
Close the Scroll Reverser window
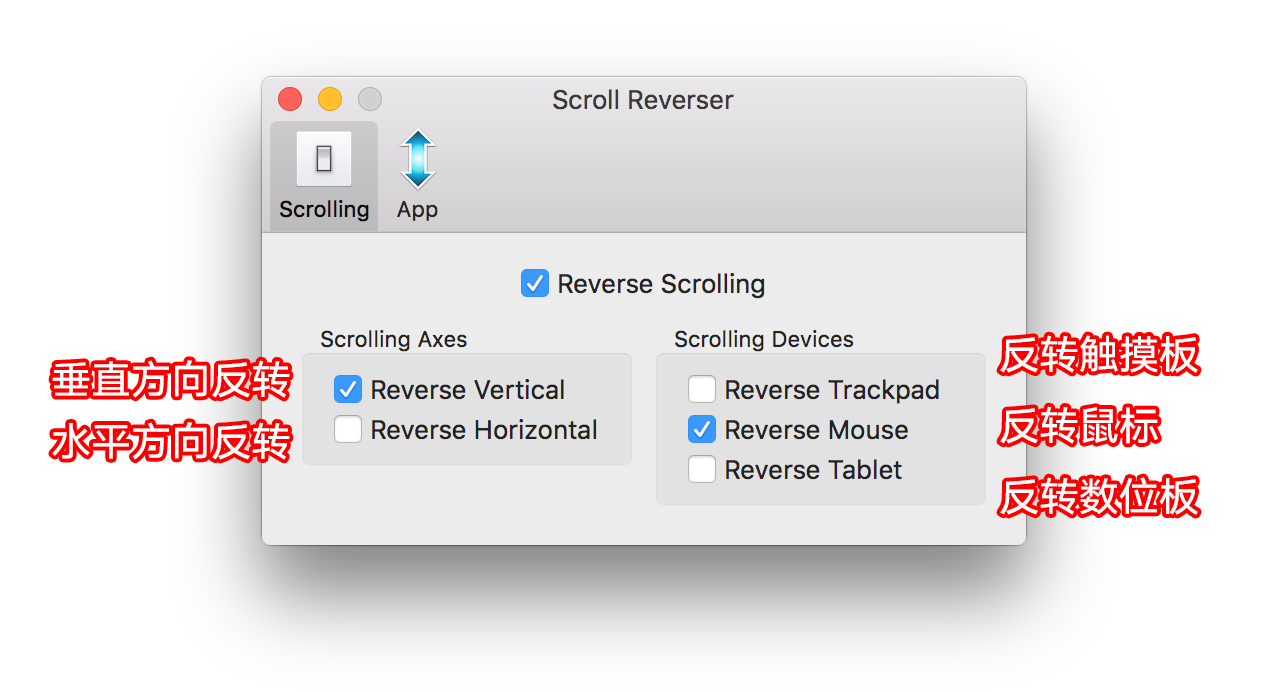290,99
